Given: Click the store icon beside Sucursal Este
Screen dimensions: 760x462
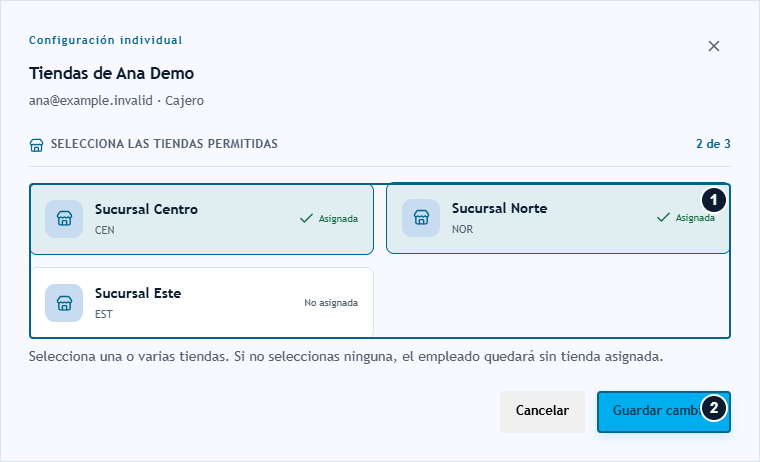Looking at the screenshot, I should point(64,303).
